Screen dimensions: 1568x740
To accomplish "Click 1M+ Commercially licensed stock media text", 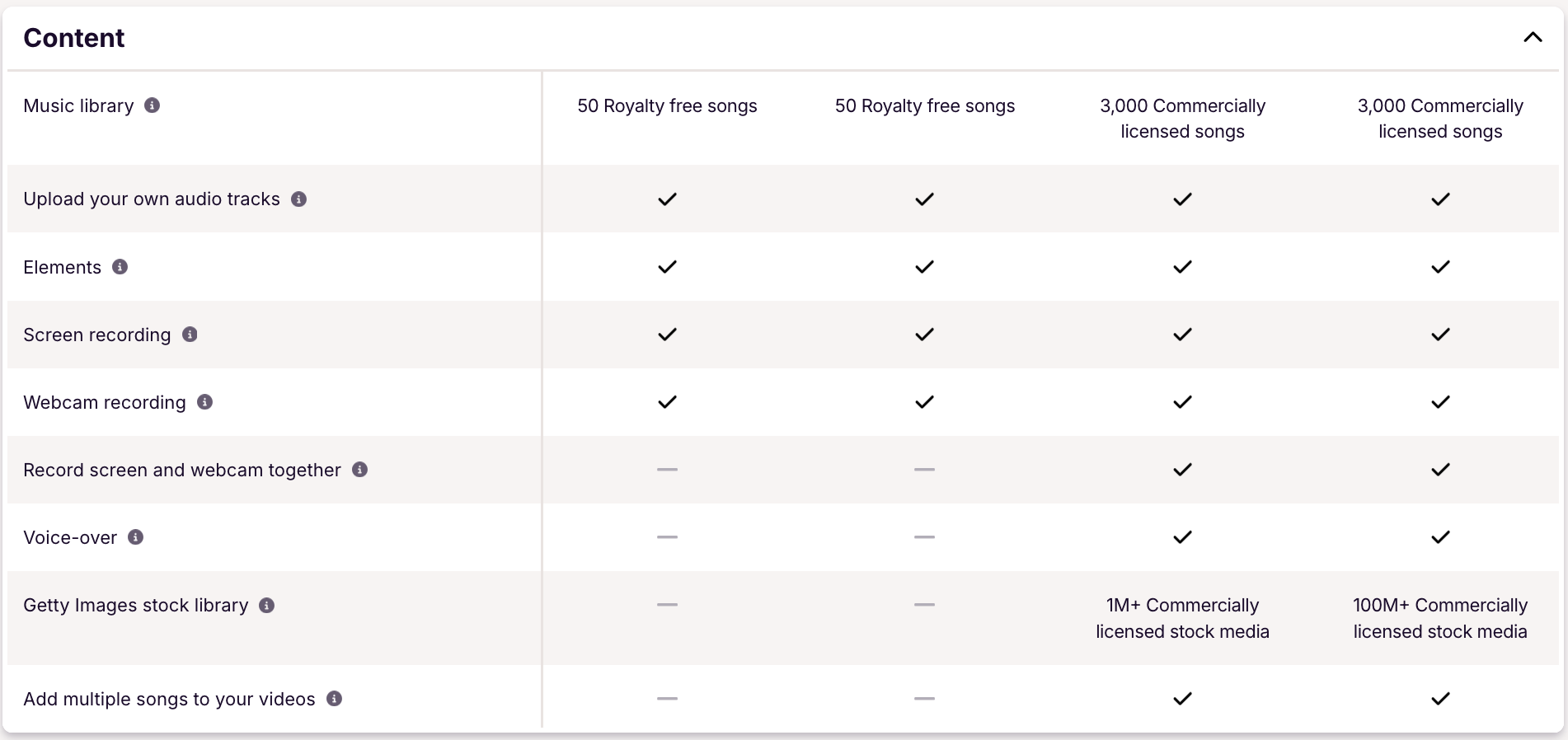I will (1182, 618).
